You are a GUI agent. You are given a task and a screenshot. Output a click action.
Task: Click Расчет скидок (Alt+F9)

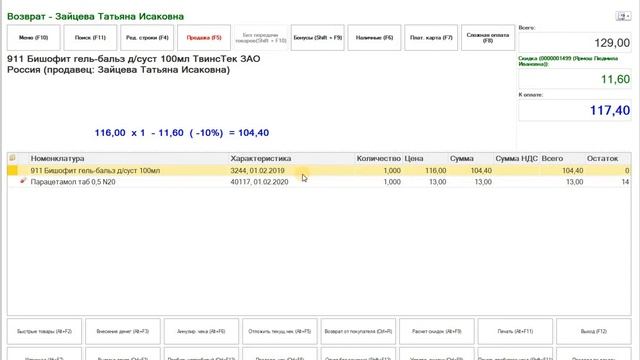coord(437,331)
